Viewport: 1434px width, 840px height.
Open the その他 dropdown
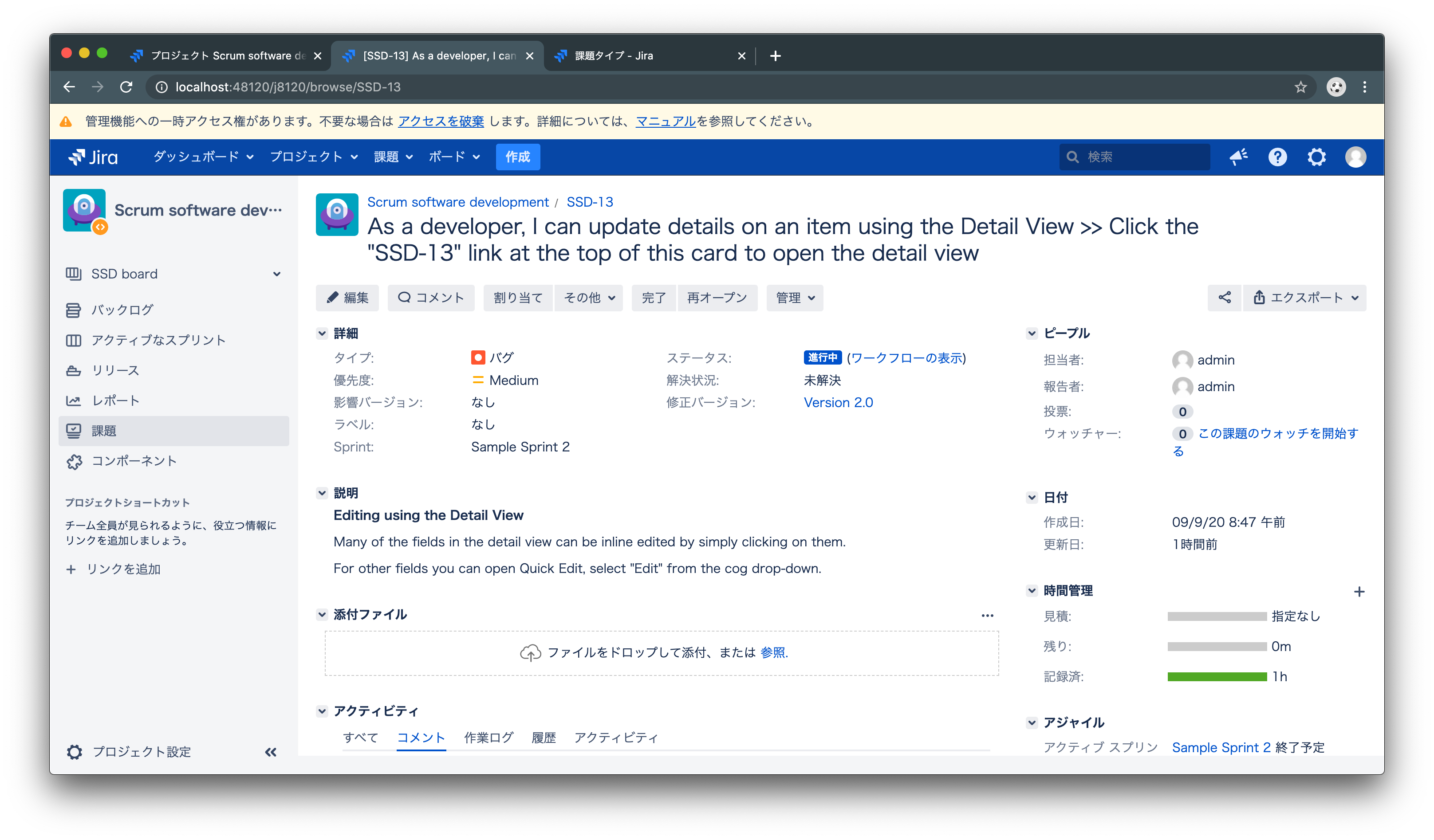point(589,298)
